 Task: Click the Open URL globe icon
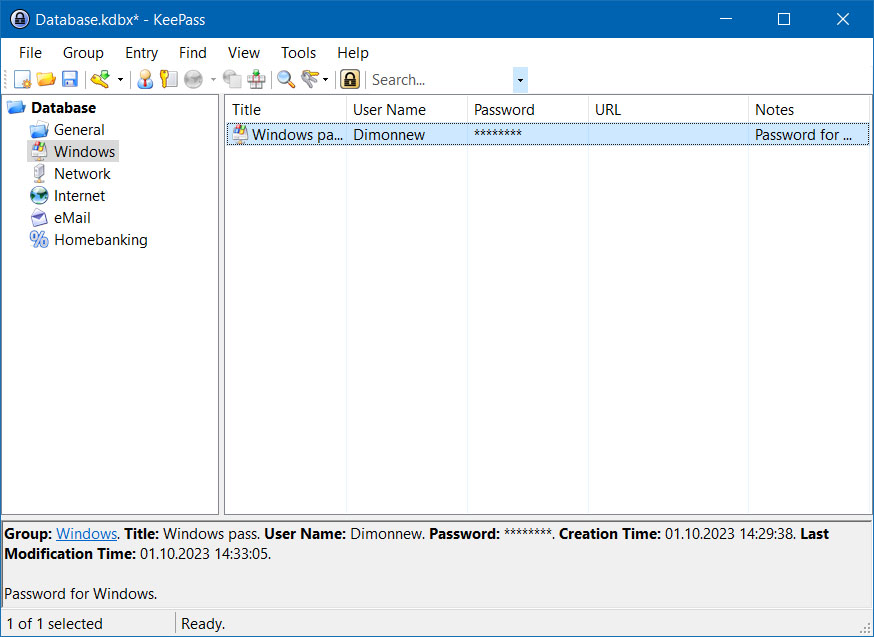tap(193, 80)
